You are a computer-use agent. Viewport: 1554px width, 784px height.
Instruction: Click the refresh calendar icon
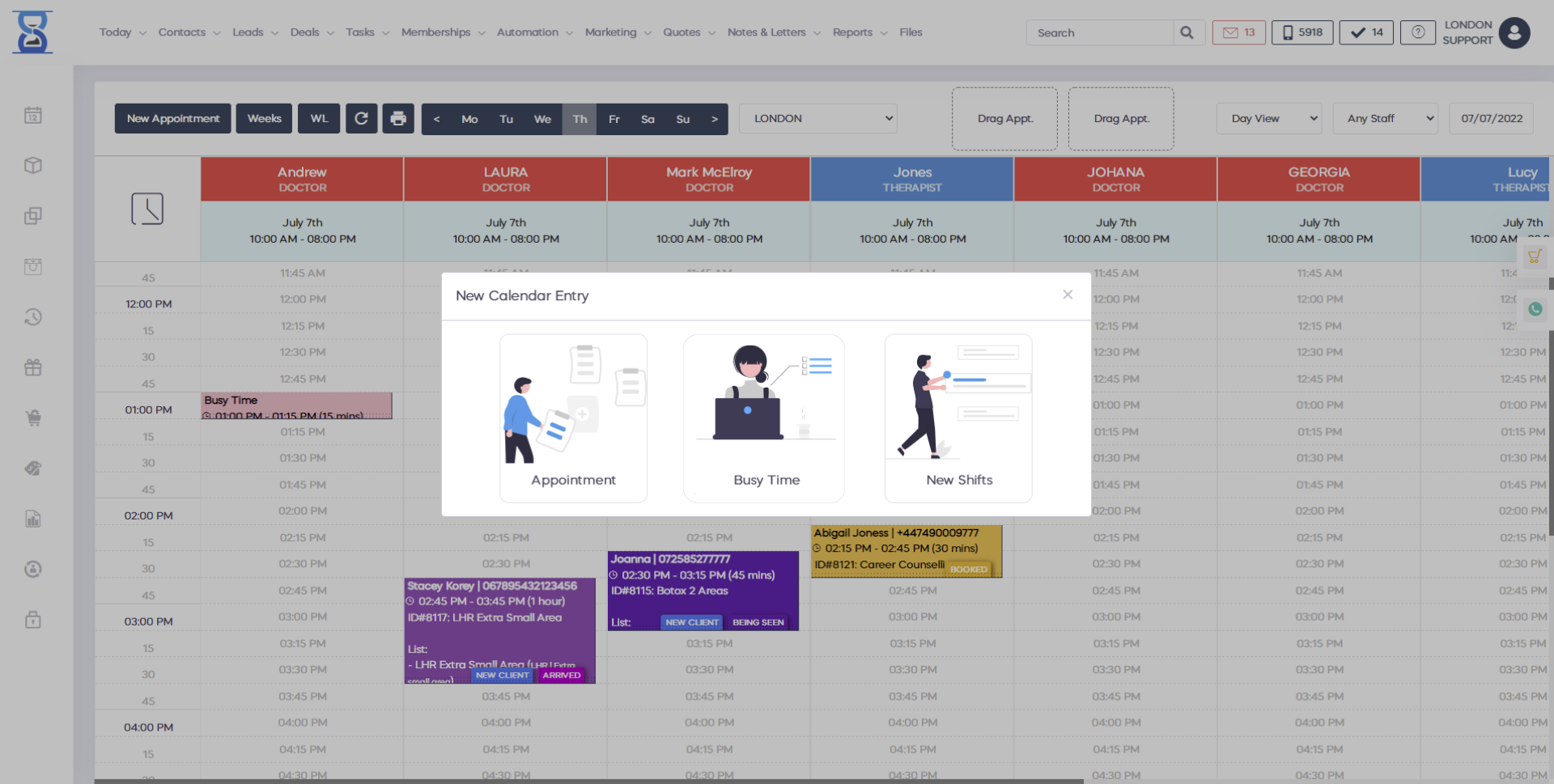coord(361,119)
